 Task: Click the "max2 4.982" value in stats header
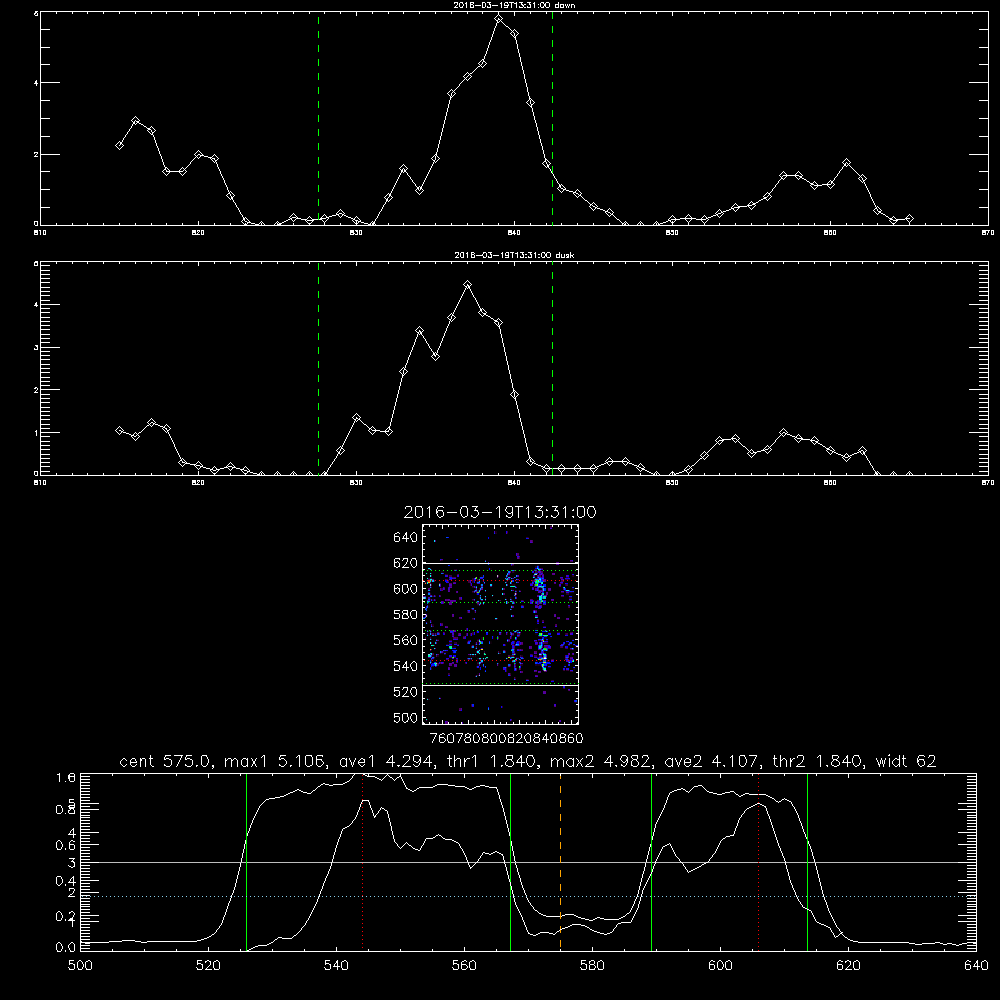(x=601, y=761)
